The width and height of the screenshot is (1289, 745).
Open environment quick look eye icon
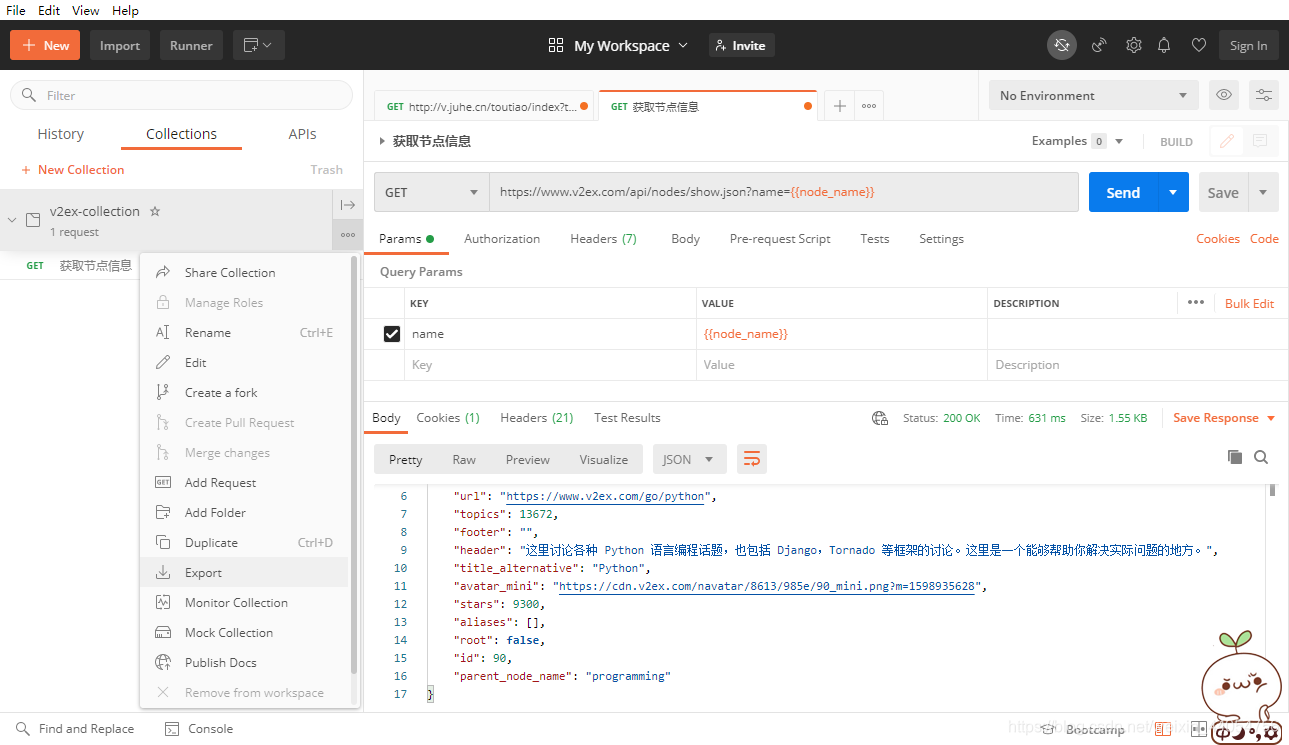[x=1224, y=96]
